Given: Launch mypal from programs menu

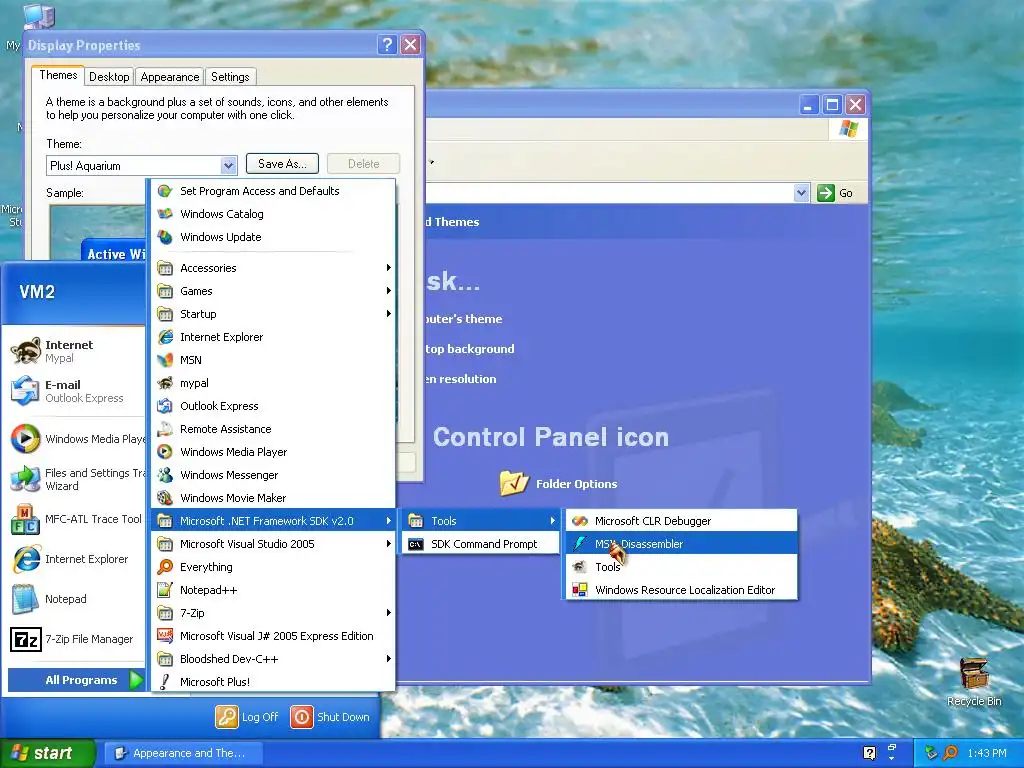Looking at the screenshot, I should (273, 383).
